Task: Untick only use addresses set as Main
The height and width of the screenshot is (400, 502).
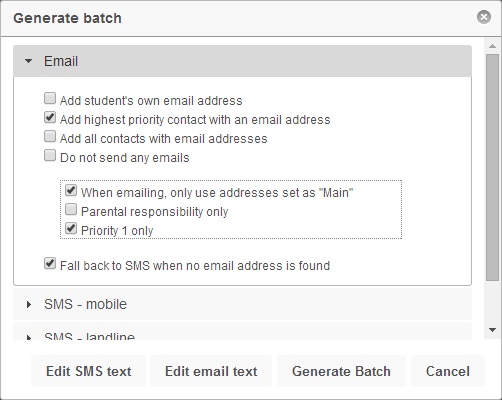Action: [x=71, y=190]
